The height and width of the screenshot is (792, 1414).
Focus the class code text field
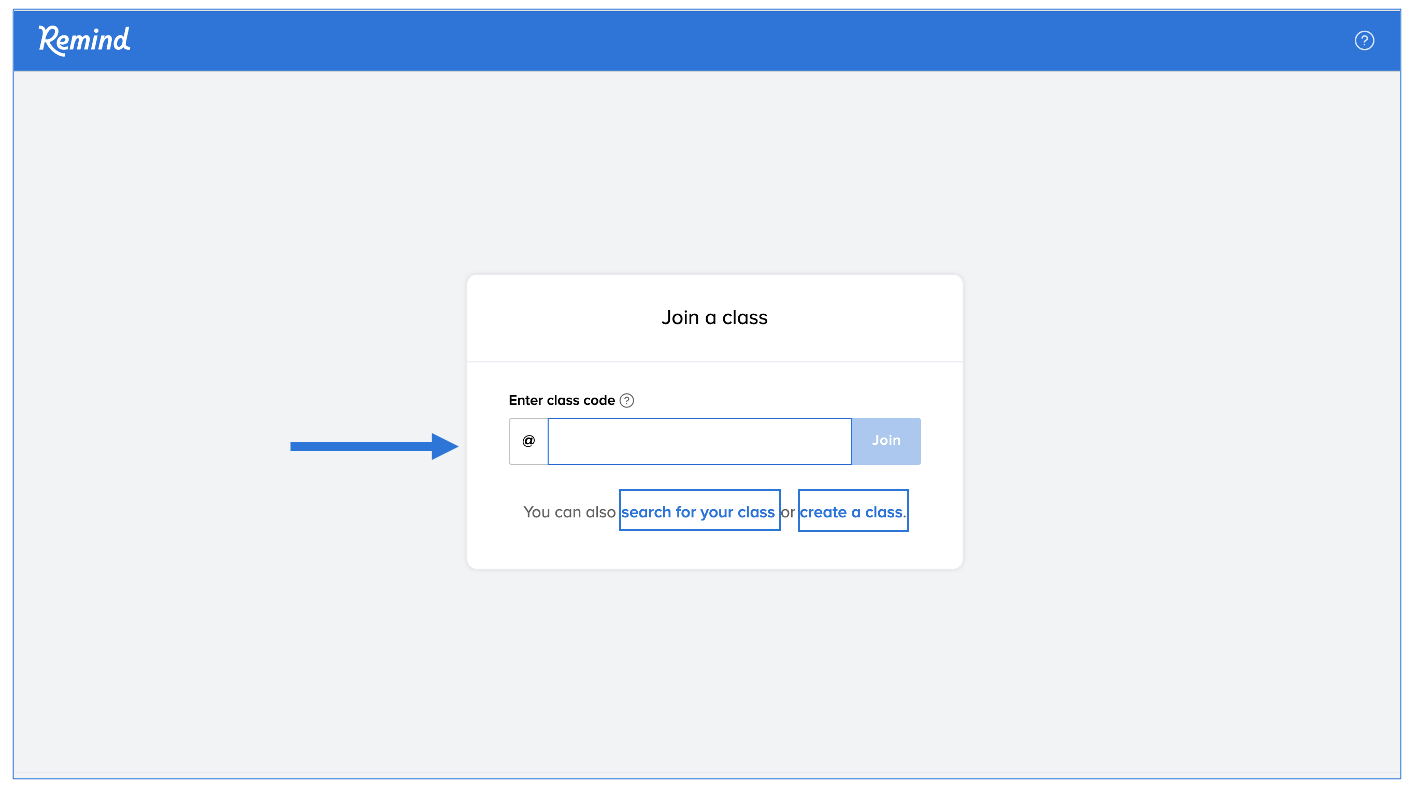[699, 441]
